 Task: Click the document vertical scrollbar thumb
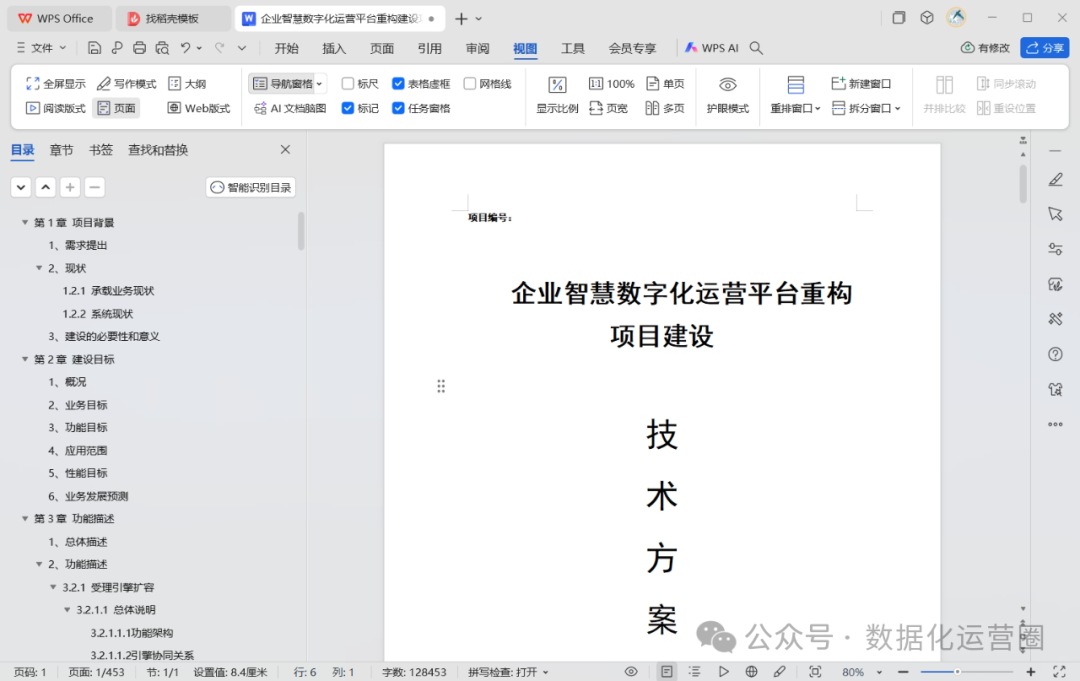click(x=1023, y=183)
